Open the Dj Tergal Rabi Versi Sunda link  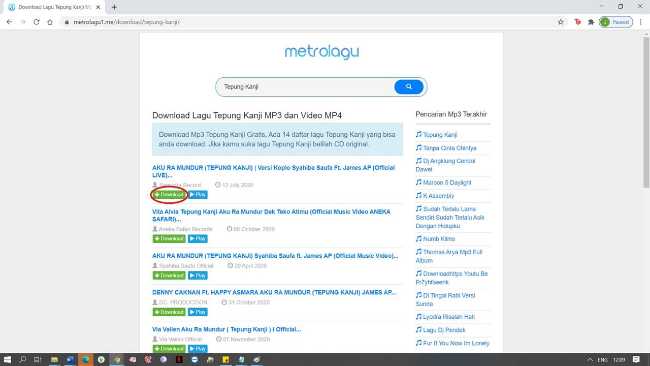446,299
